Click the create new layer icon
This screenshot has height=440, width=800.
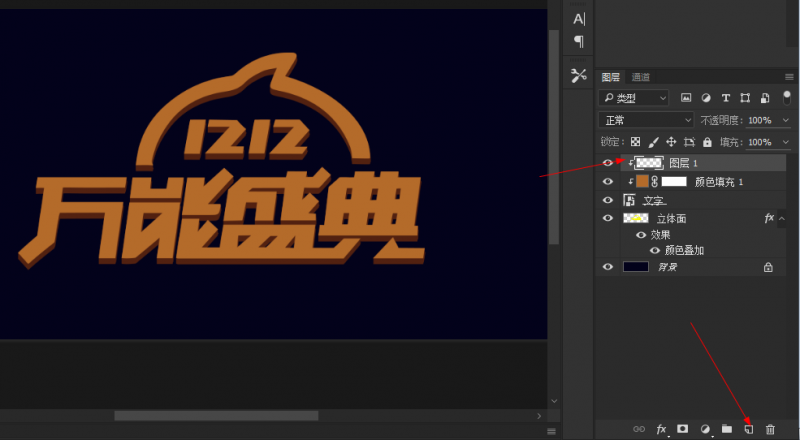pos(748,429)
